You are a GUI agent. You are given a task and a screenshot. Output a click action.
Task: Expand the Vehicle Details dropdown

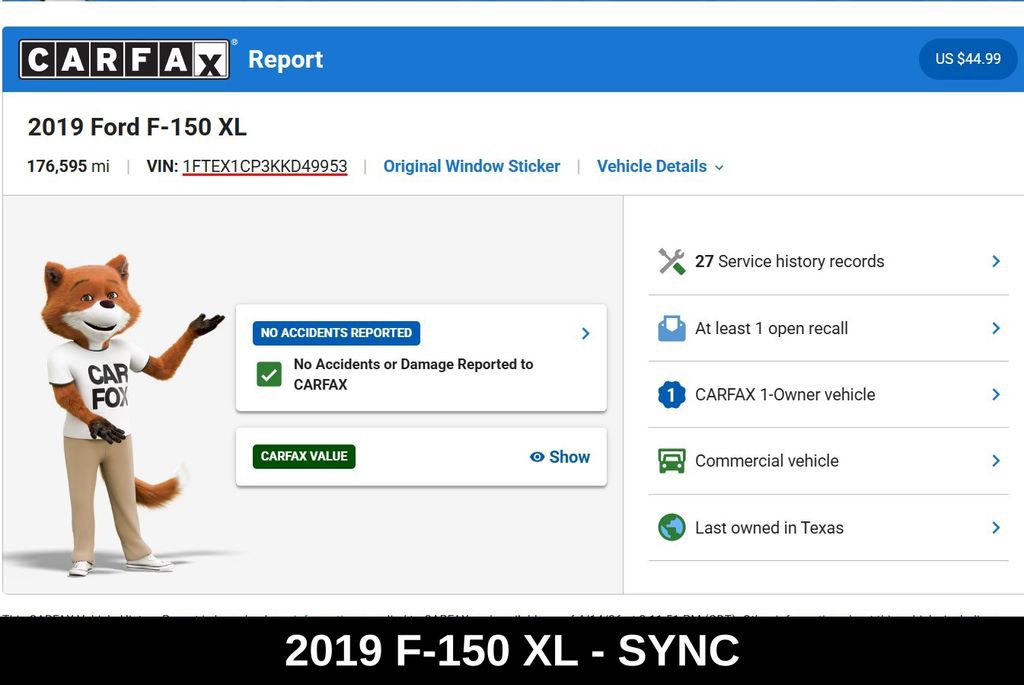pyautogui.click(x=660, y=167)
